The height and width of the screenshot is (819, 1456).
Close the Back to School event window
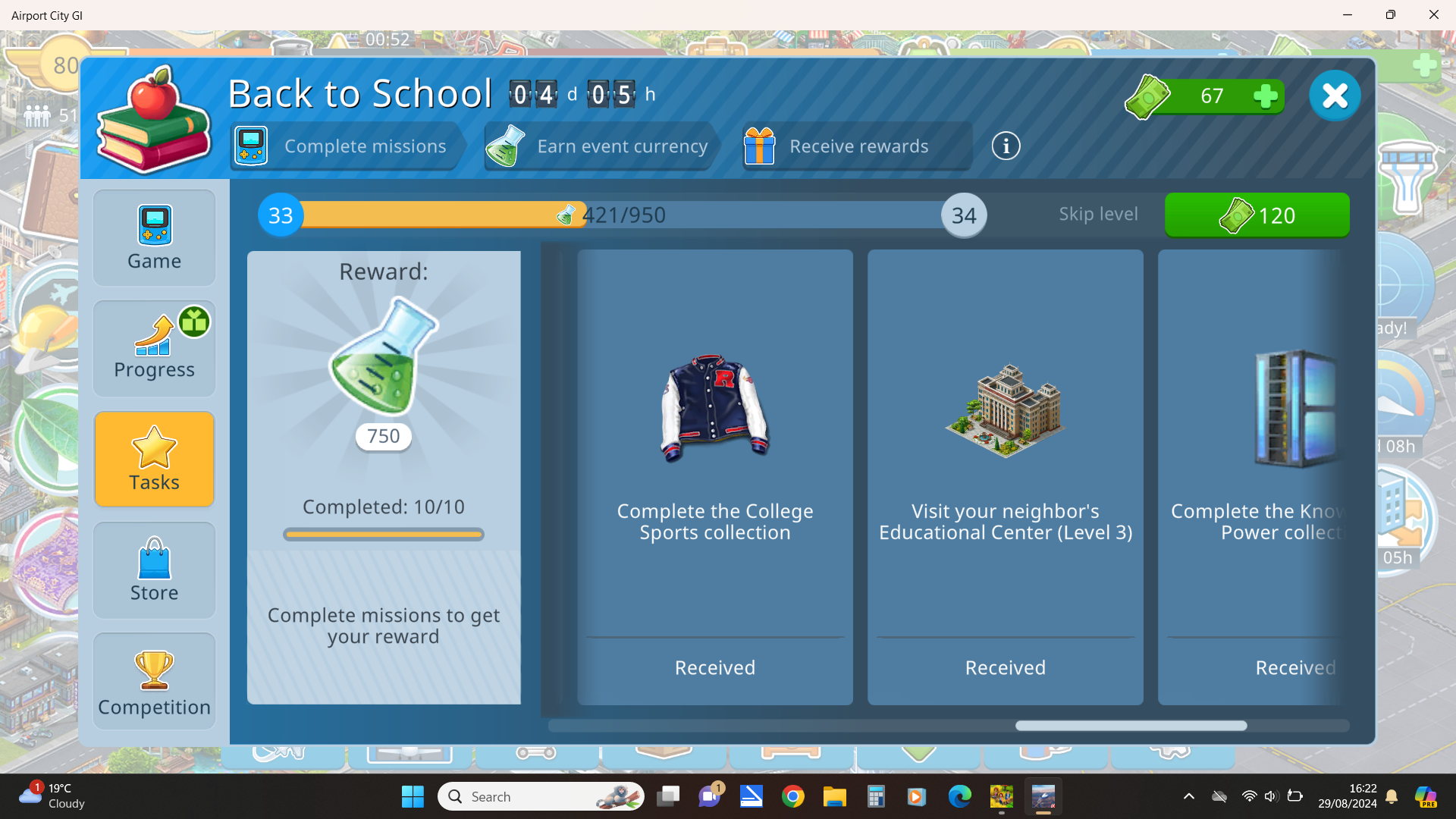pos(1335,96)
